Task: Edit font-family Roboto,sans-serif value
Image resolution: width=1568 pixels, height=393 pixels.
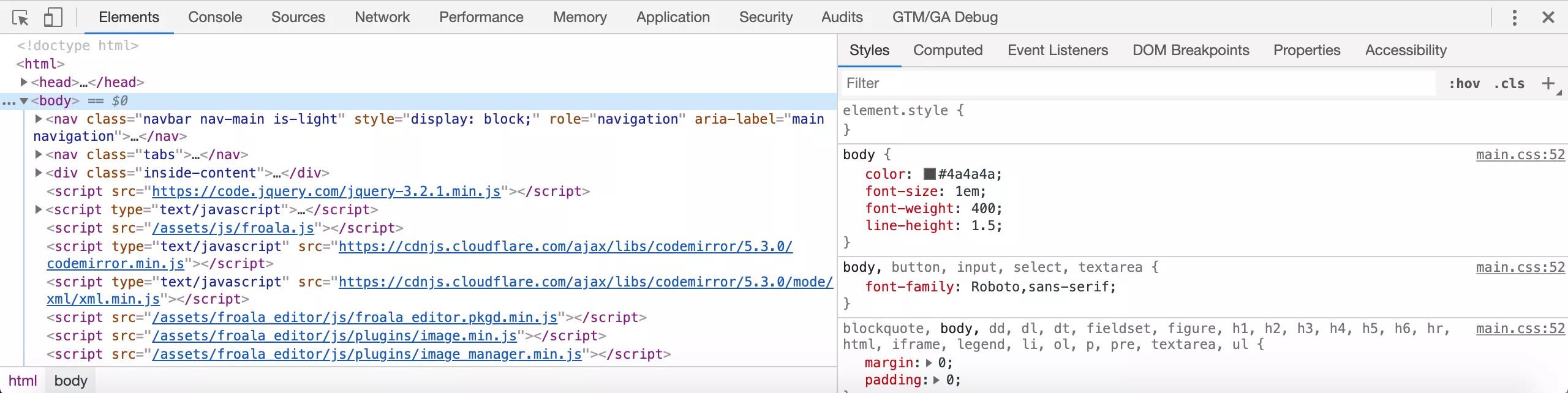Action: [1039, 286]
